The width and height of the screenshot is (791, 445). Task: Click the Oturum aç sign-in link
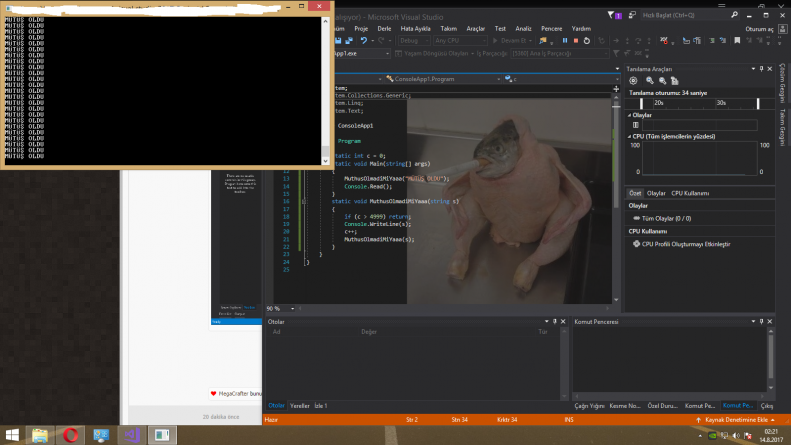pyautogui.click(x=759, y=29)
